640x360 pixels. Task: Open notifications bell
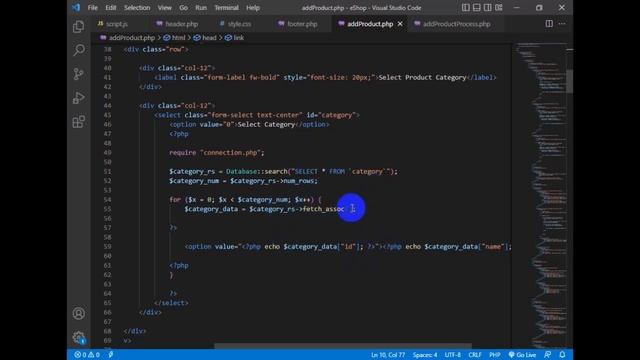(x=562, y=355)
